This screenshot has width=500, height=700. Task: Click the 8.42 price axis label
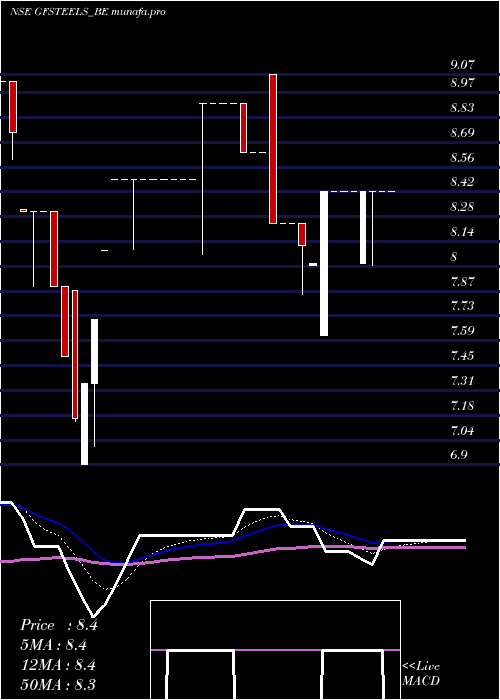click(x=462, y=183)
